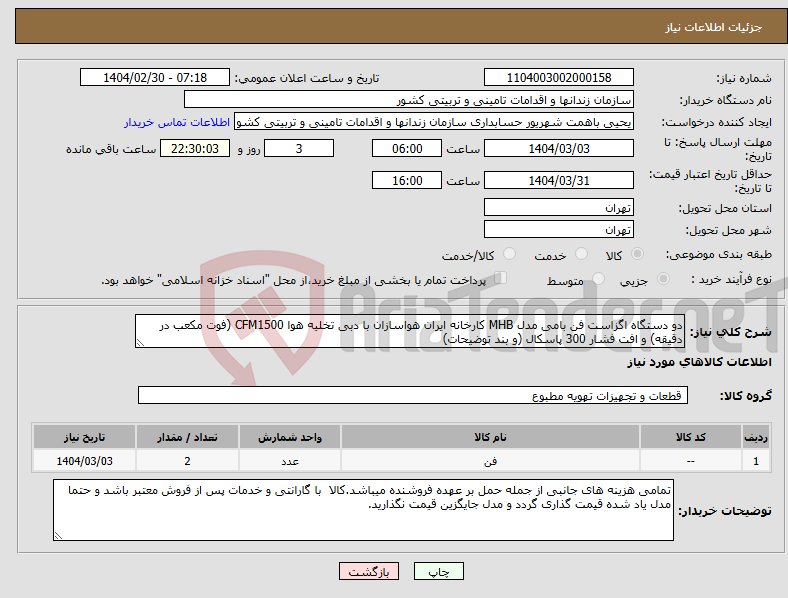Click the buyer organization name field
The height and width of the screenshot is (598, 788).
coord(409,99)
